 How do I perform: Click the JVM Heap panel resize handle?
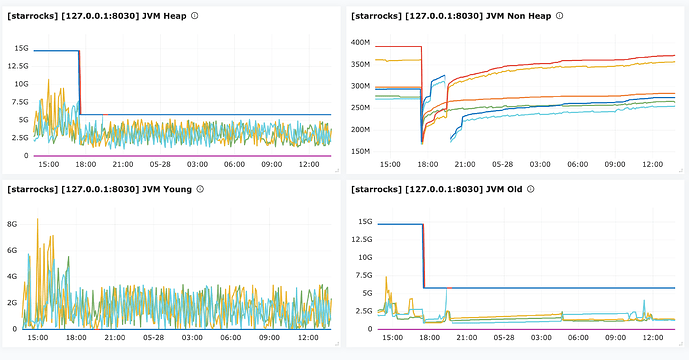(x=337, y=171)
